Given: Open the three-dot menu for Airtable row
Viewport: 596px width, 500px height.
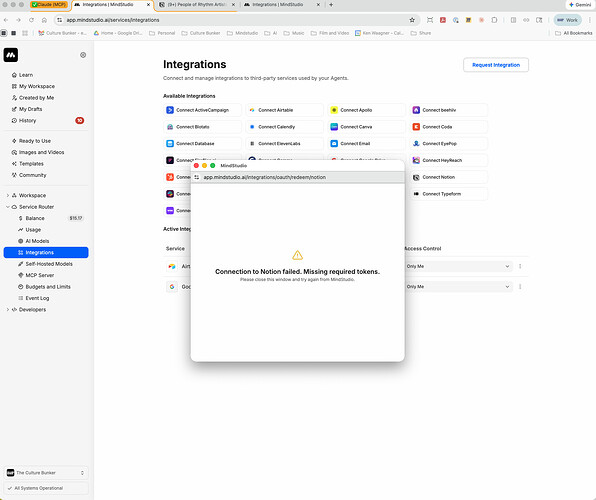Looking at the screenshot, I should coord(520,267).
